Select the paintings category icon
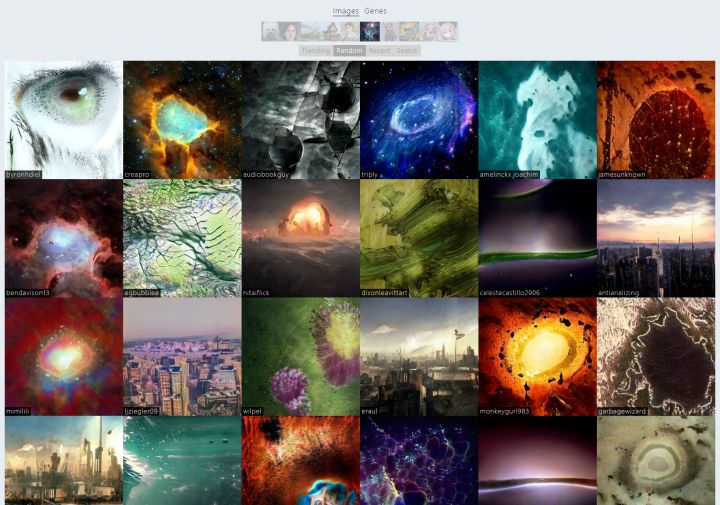720x505 pixels. 350,32
